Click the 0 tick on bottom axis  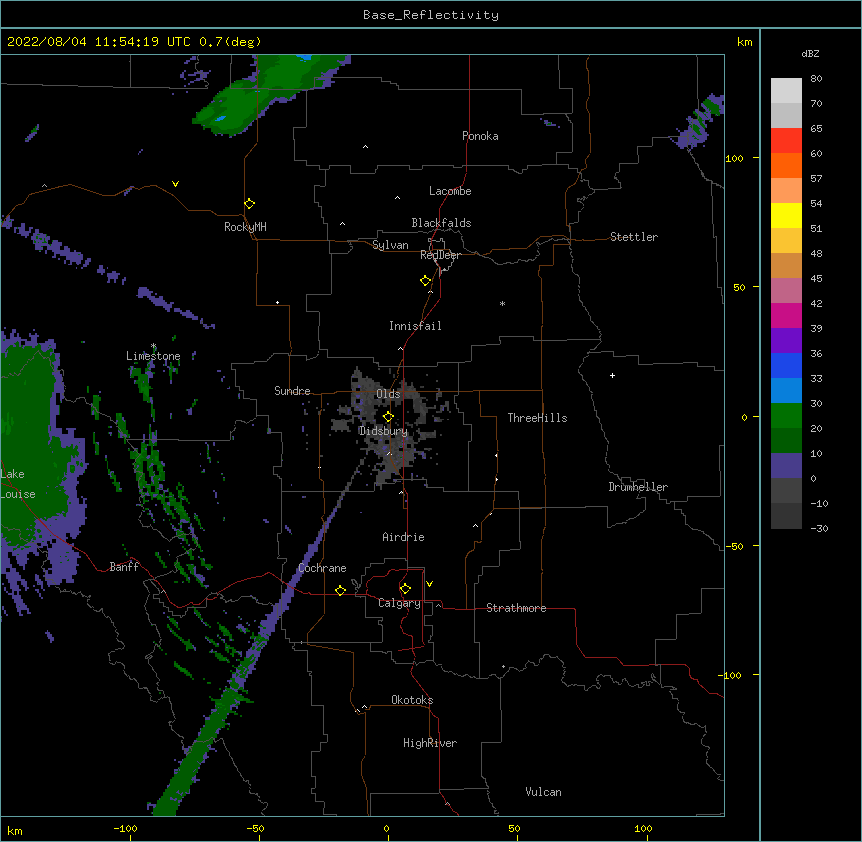coord(386,828)
